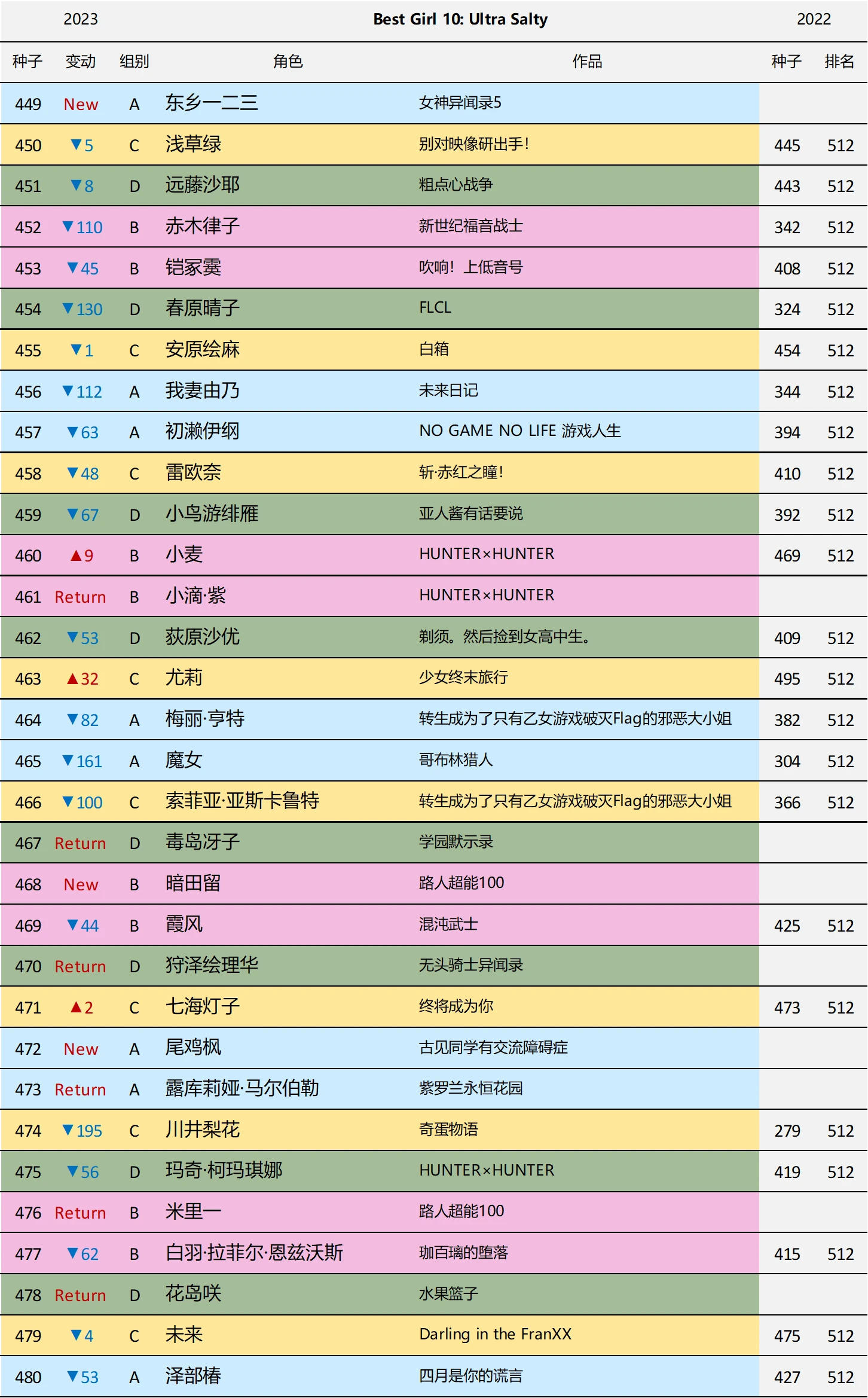The height and width of the screenshot is (1398, 868).
Task: Select character name '雷欧奈'
Action: [x=193, y=472]
